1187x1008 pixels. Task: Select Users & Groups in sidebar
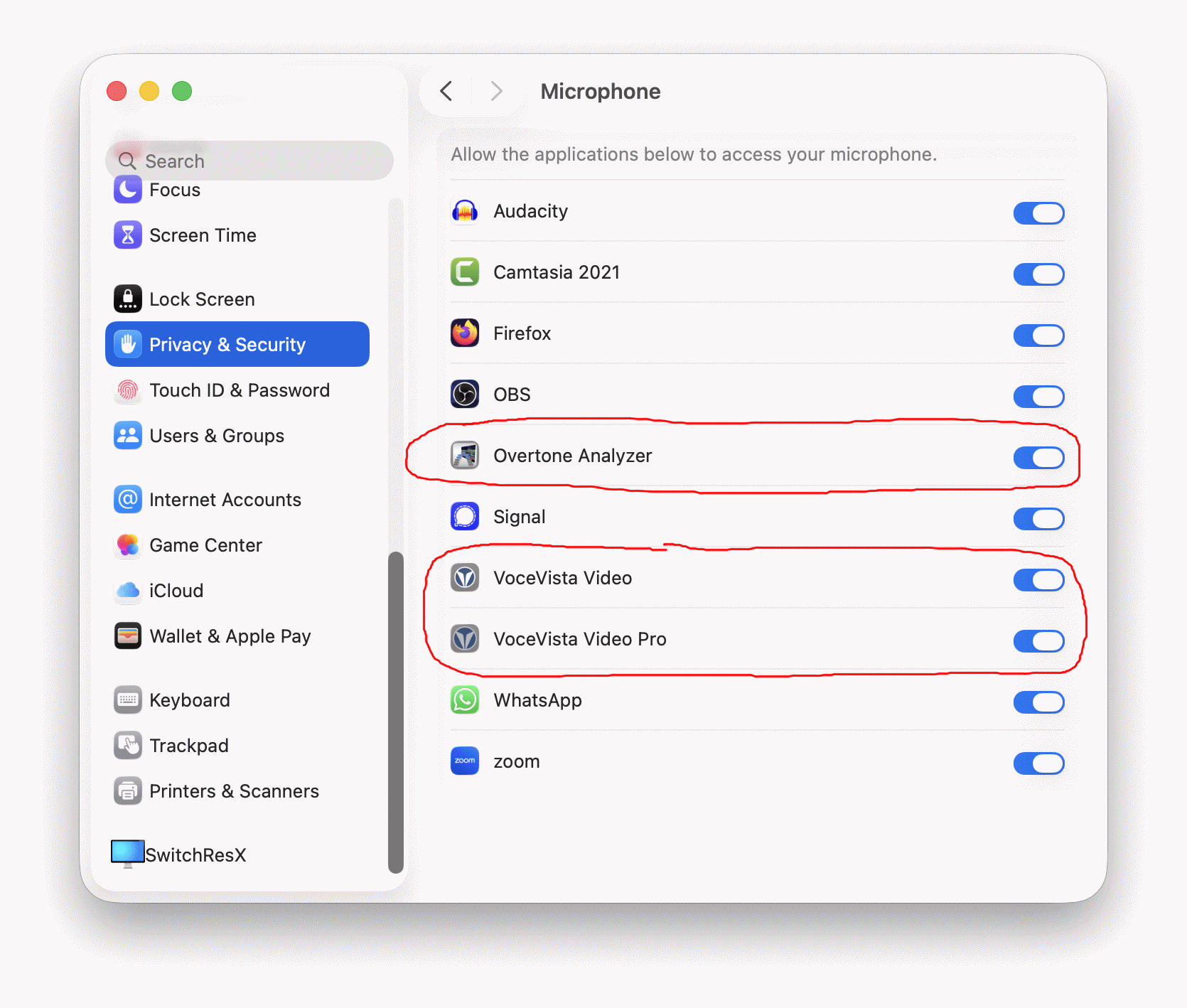(216, 436)
